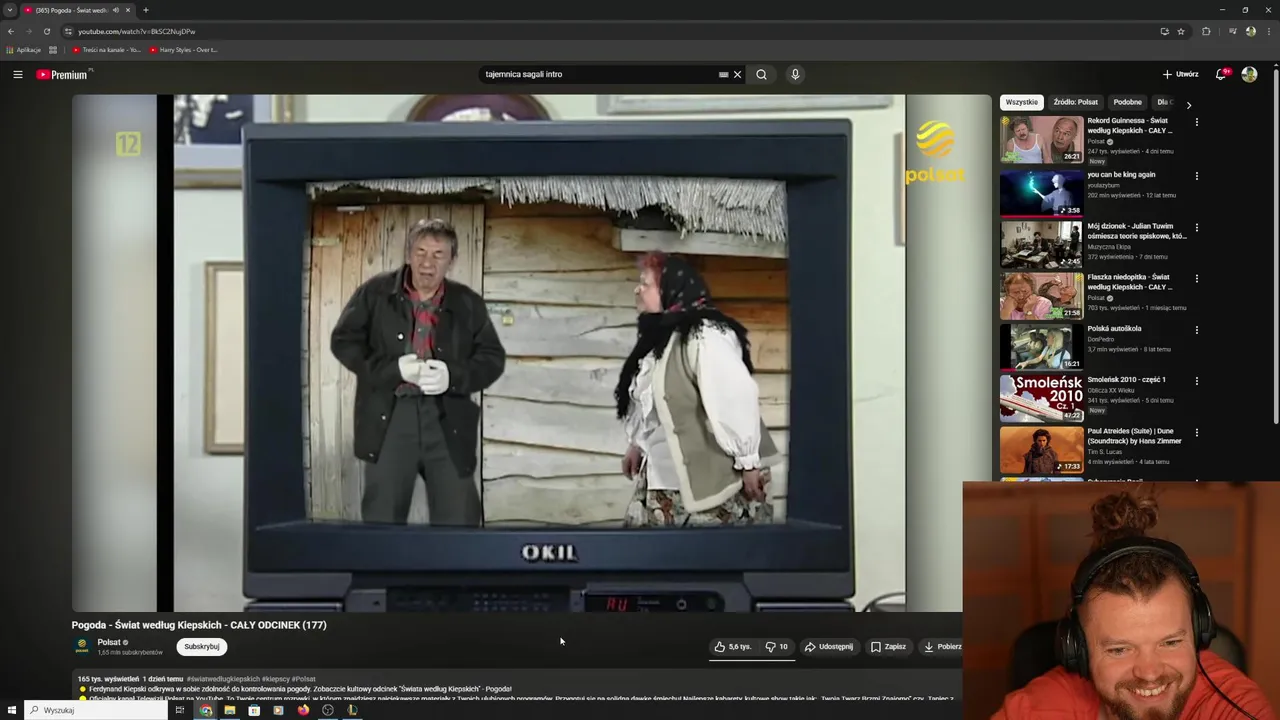Open Chrome three-dot menu
1280x720 pixels.
coord(1268,31)
